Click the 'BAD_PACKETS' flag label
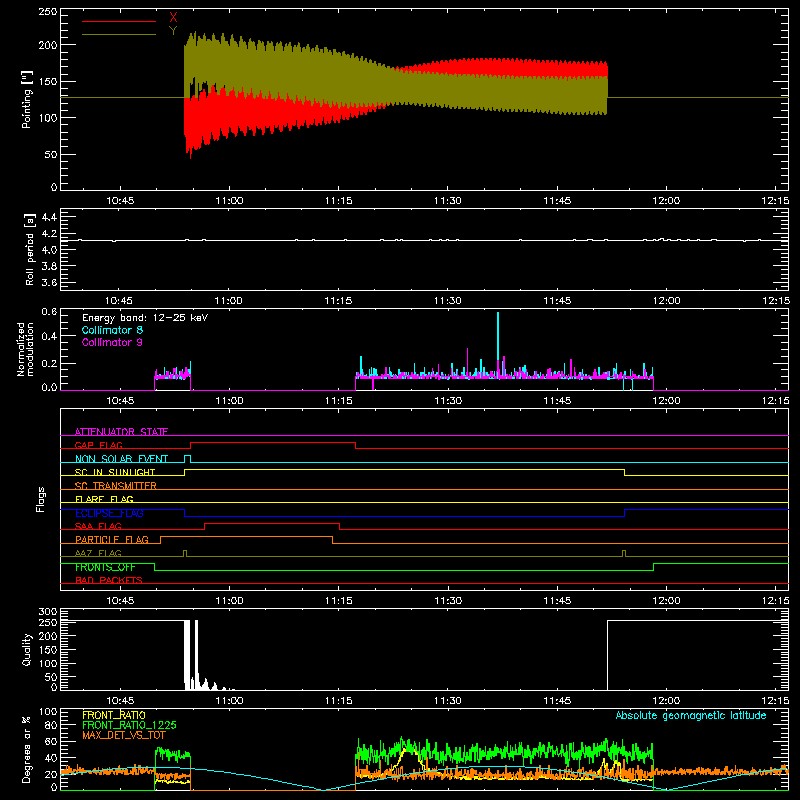Screen dimensions: 800x800 point(109,580)
